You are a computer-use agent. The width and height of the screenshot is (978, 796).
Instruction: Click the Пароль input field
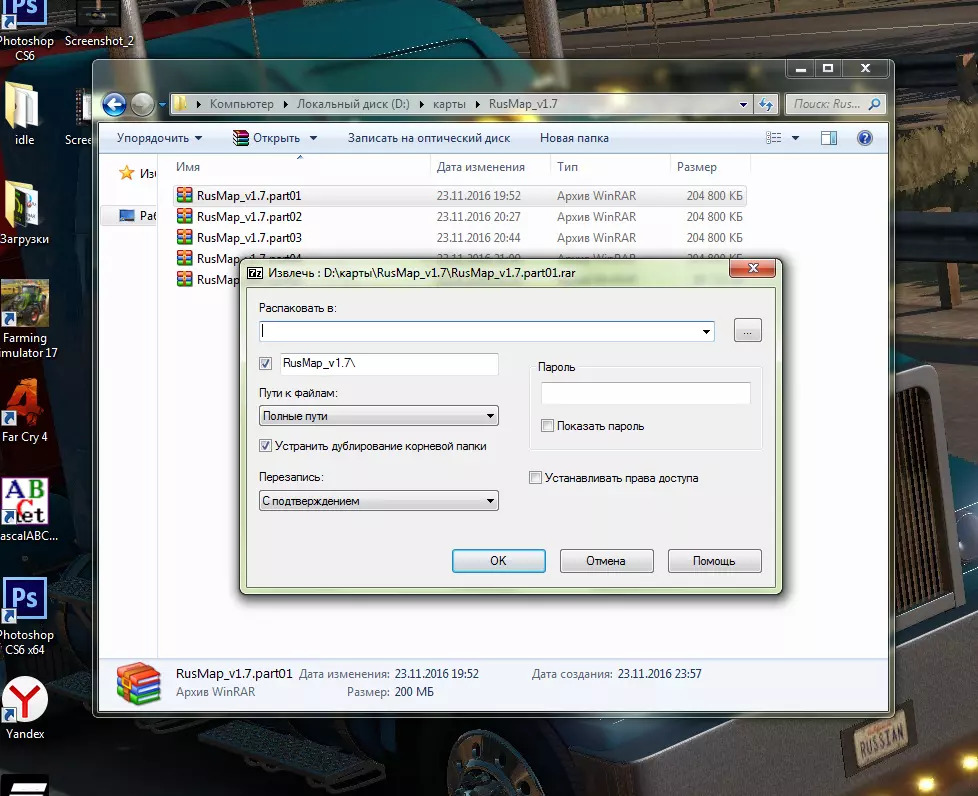pos(645,394)
